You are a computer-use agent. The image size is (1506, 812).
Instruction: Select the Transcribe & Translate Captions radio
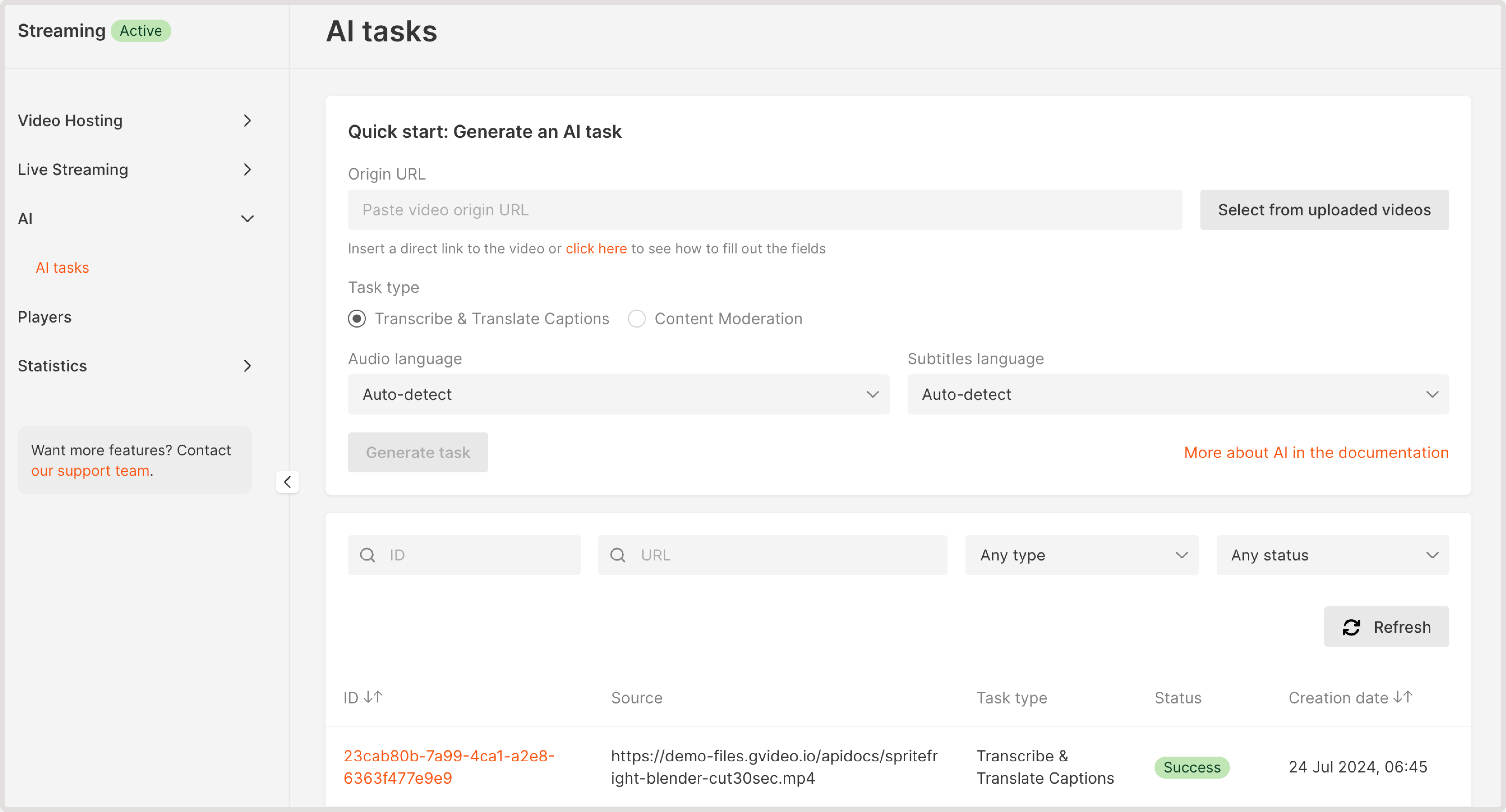(x=357, y=319)
